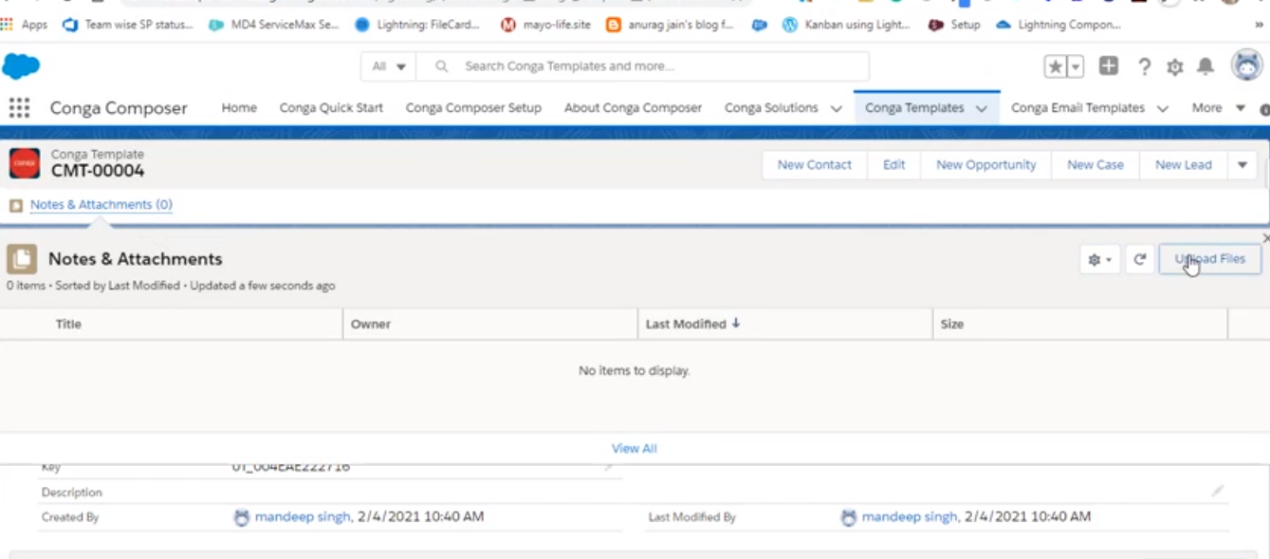The height and width of the screenshot is (559, 1270).
Task: Click the Upload Files button
Action: coord(1210,259)
